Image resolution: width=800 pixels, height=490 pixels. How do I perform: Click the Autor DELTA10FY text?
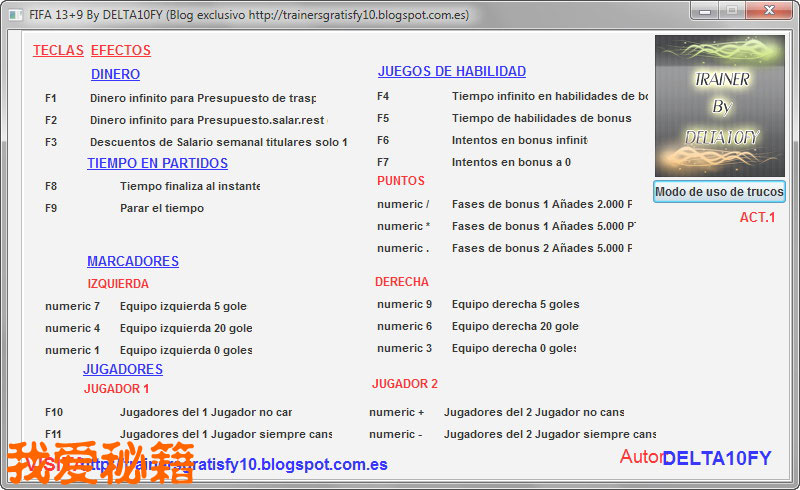[x=696, y=458]
